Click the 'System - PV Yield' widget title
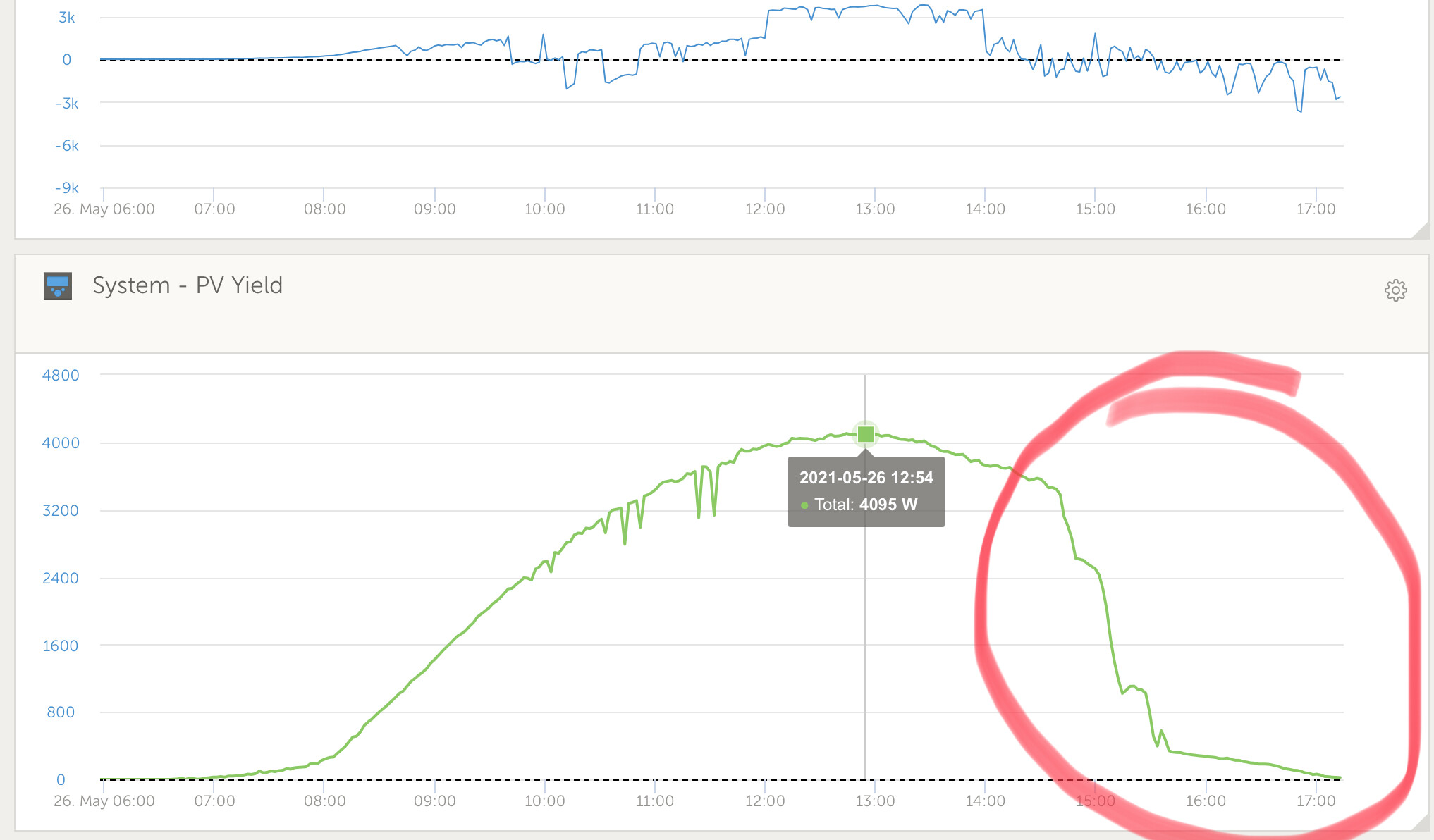The image size is (1434, 840). (188, 285)
